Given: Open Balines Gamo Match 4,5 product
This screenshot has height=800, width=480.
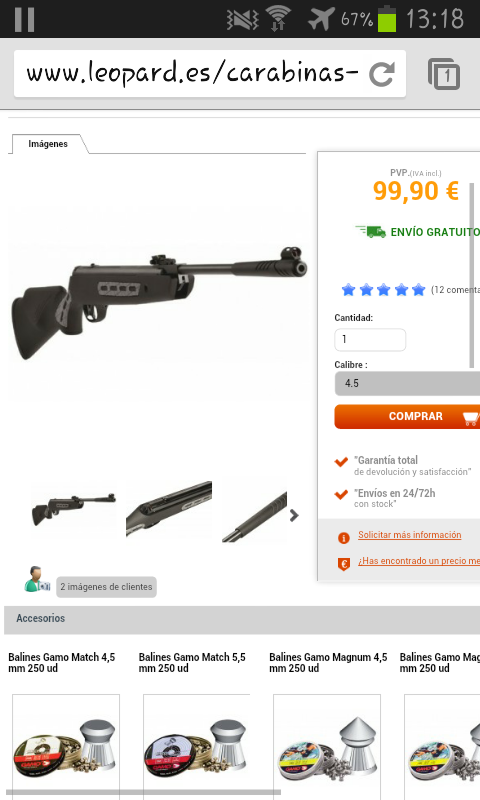Looking at the screenshot, I should click(x=62, y=663).
